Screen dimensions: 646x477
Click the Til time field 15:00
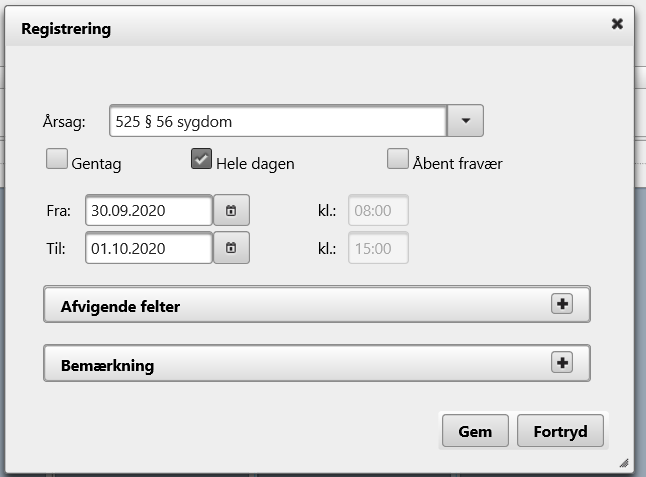(x=378, y=247)
